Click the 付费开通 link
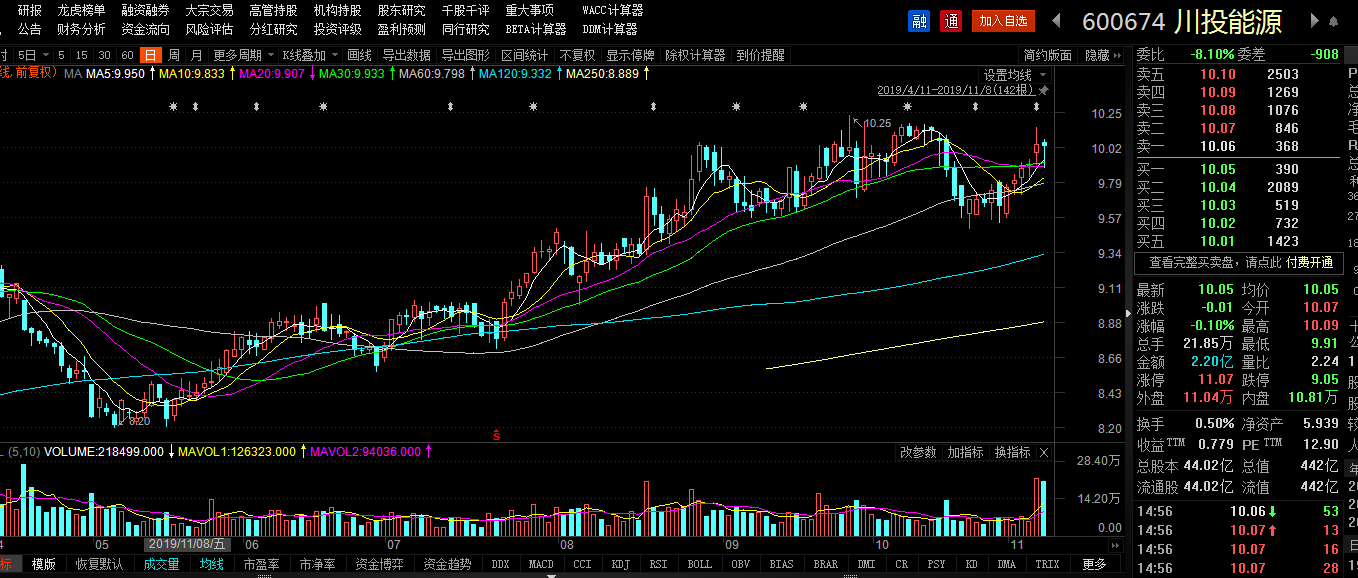The width and height of the screenshot is (1358, 578). tap(1309, 262)
